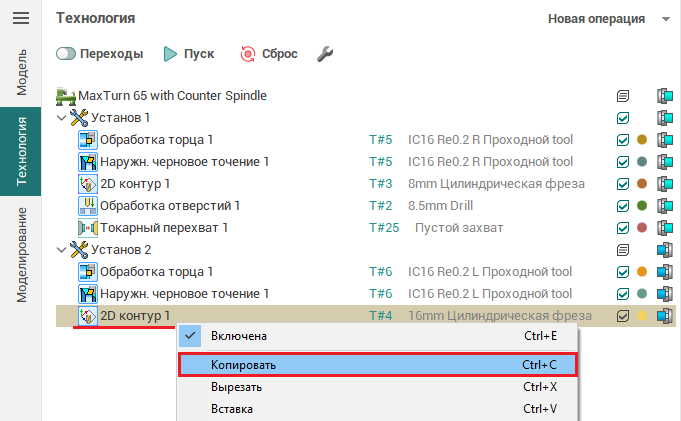The height and width of the screenshot is (421, 681).
Task: Uncheck the Токарный перехват 1 checkbox
Action: [x=623, y=228]
